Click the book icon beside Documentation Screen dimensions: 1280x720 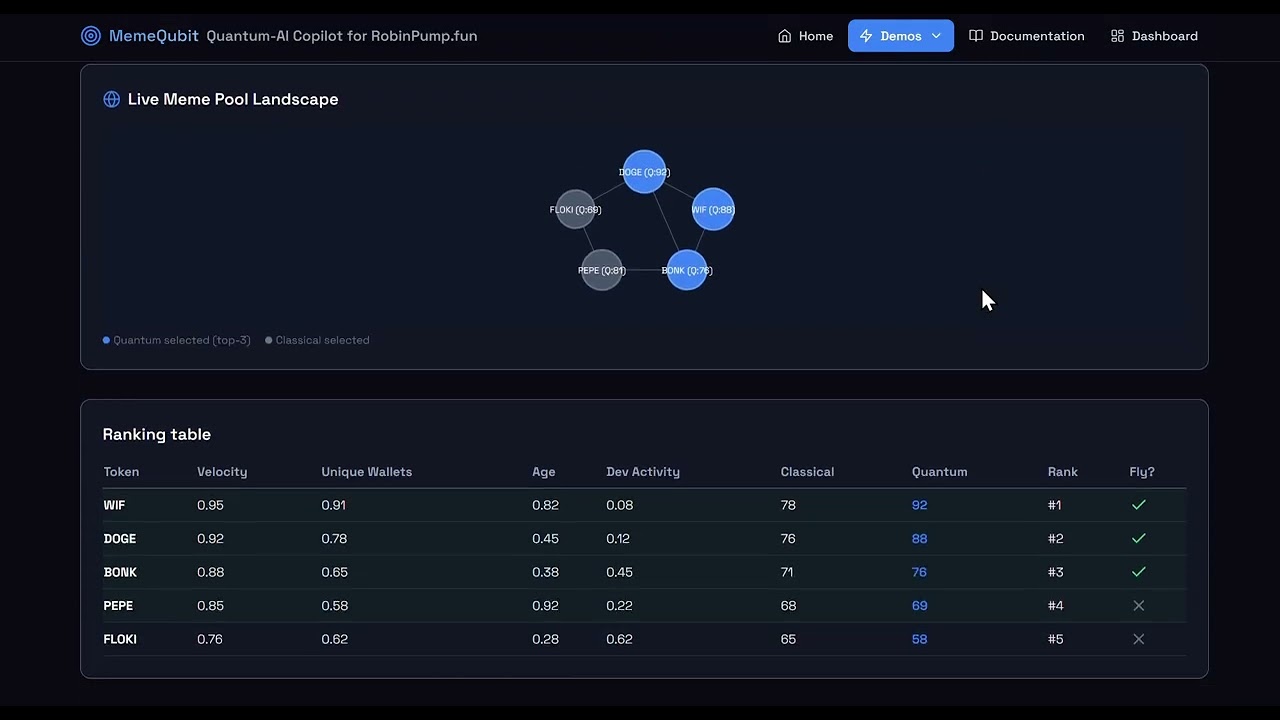(x=976, y=36)
